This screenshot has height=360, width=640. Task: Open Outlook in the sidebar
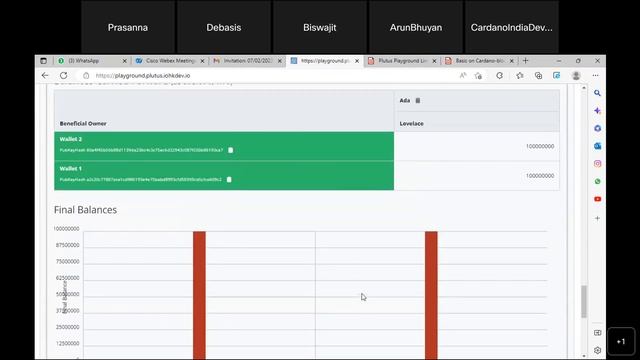pos(598,146)
